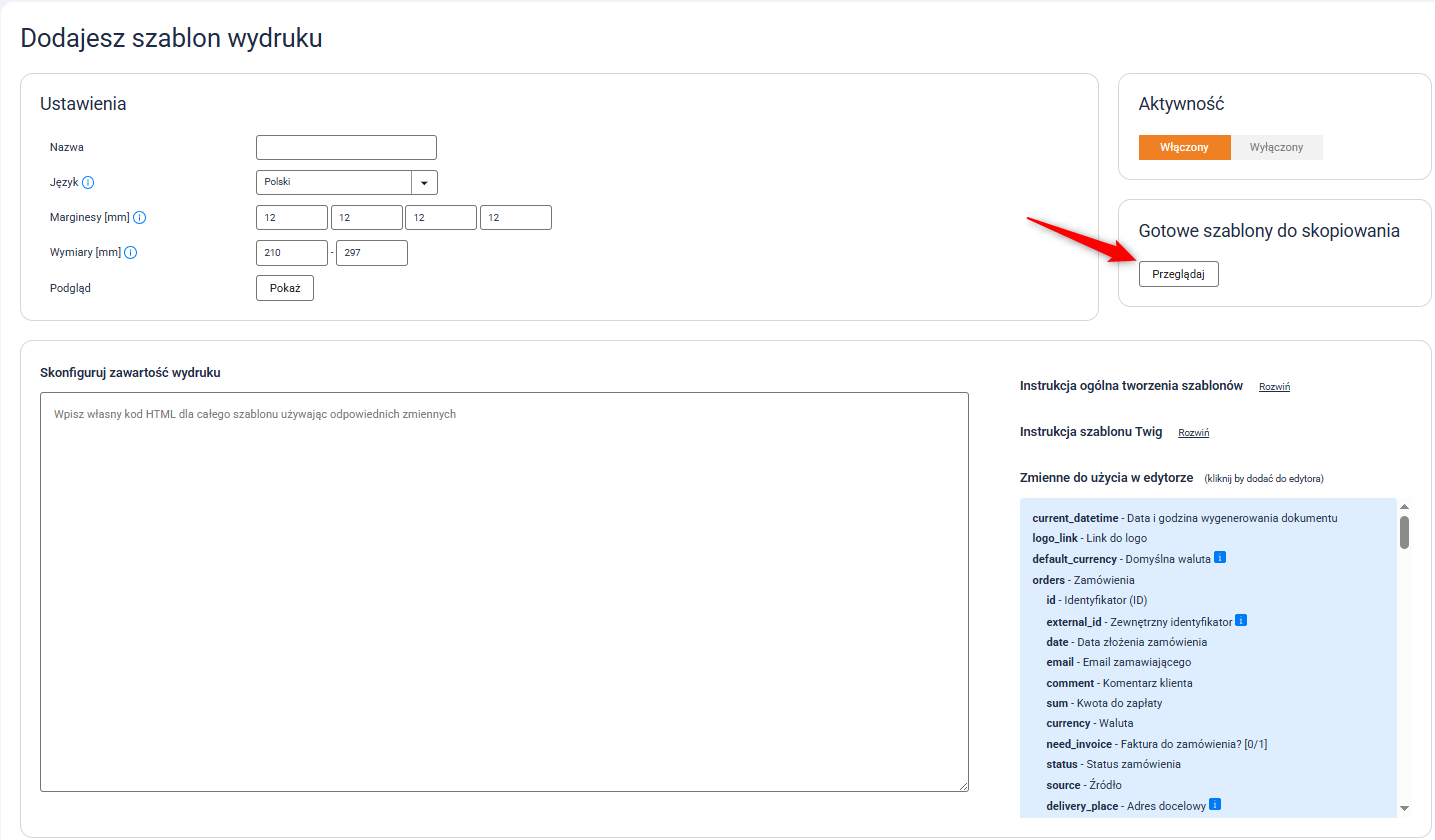Click the info badge after default_currency

(1220, 558)
